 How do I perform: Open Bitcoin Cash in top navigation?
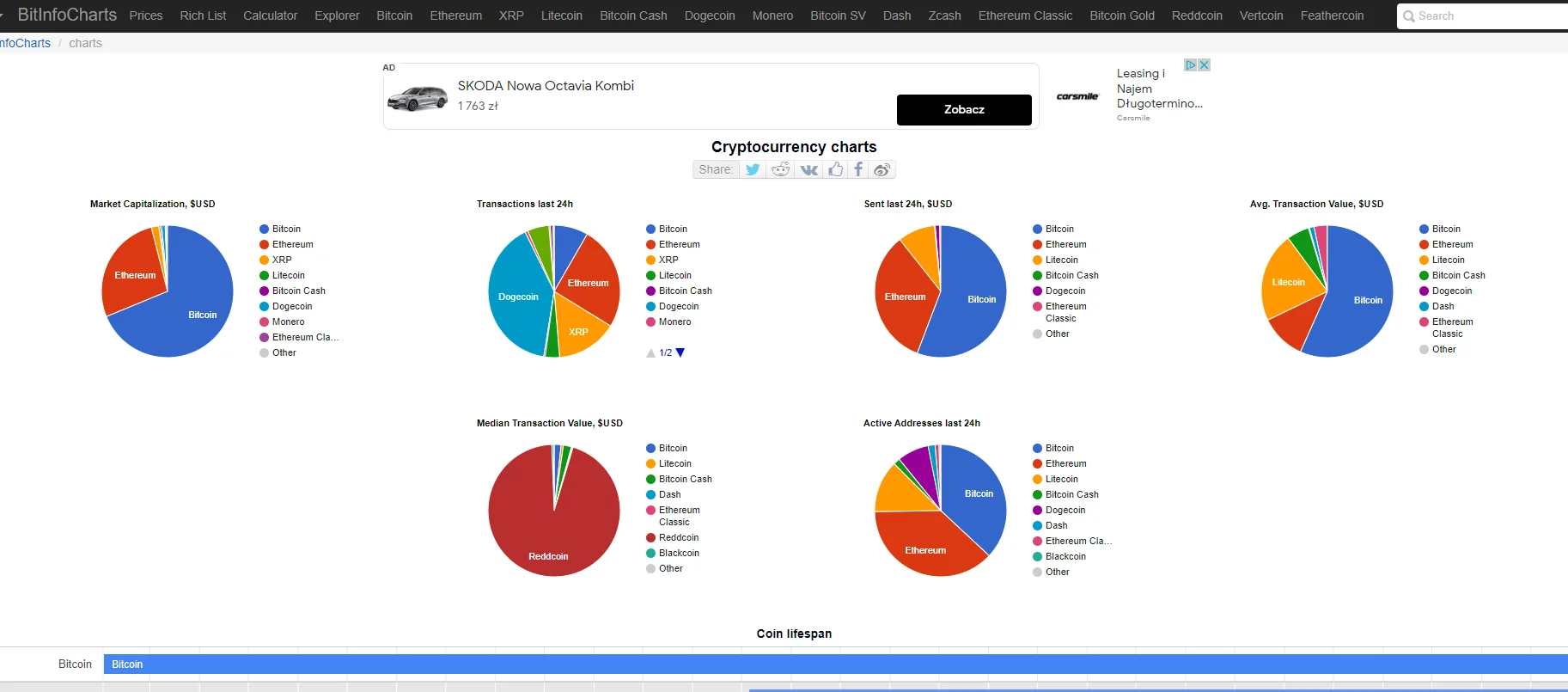pos(633,15)
